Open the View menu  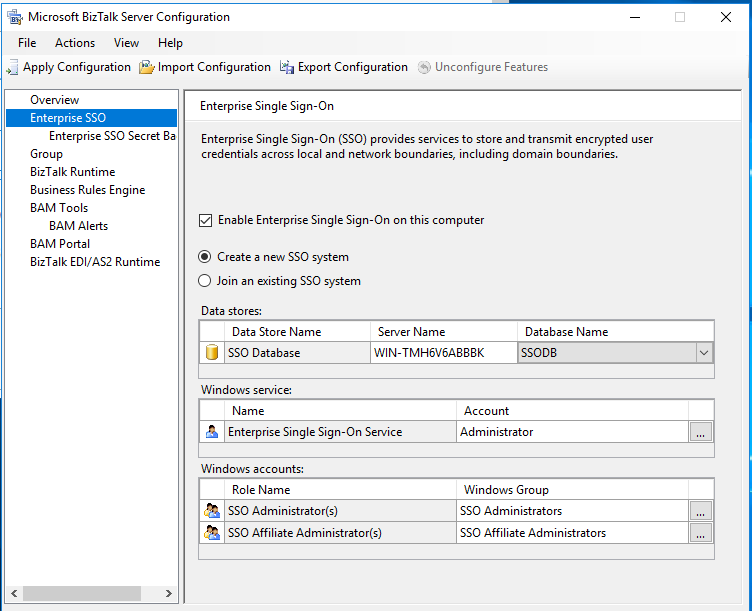click(126, 43)
